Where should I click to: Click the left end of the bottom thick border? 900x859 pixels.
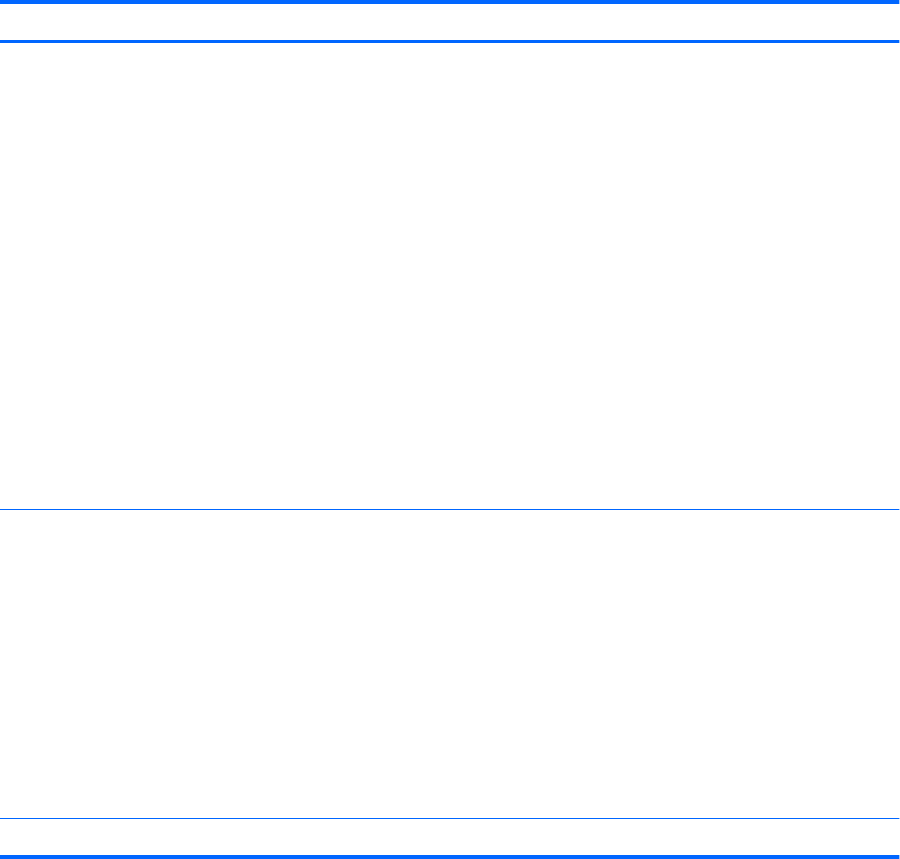click(5, 856)
